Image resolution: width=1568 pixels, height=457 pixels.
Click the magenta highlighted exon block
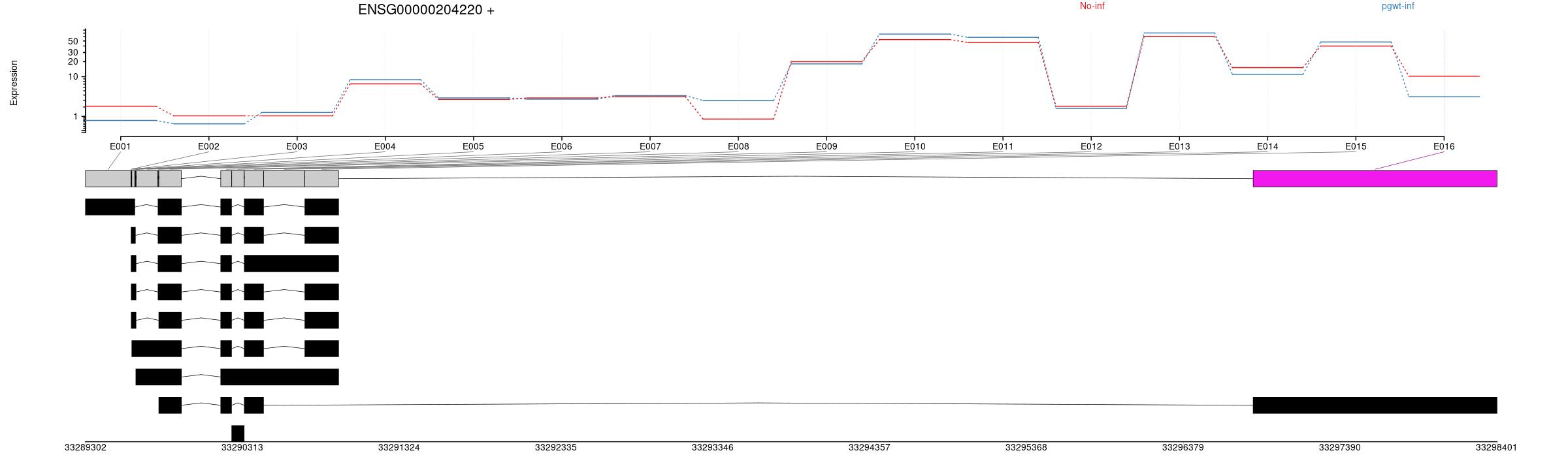1375,179
